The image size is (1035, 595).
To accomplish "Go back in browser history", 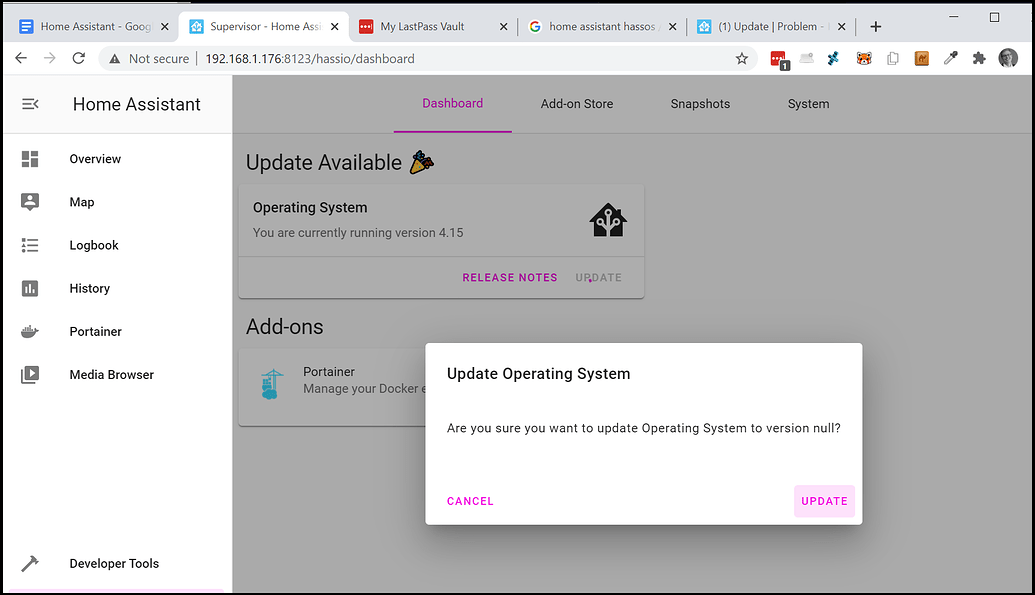I will [x=21, y=59].
